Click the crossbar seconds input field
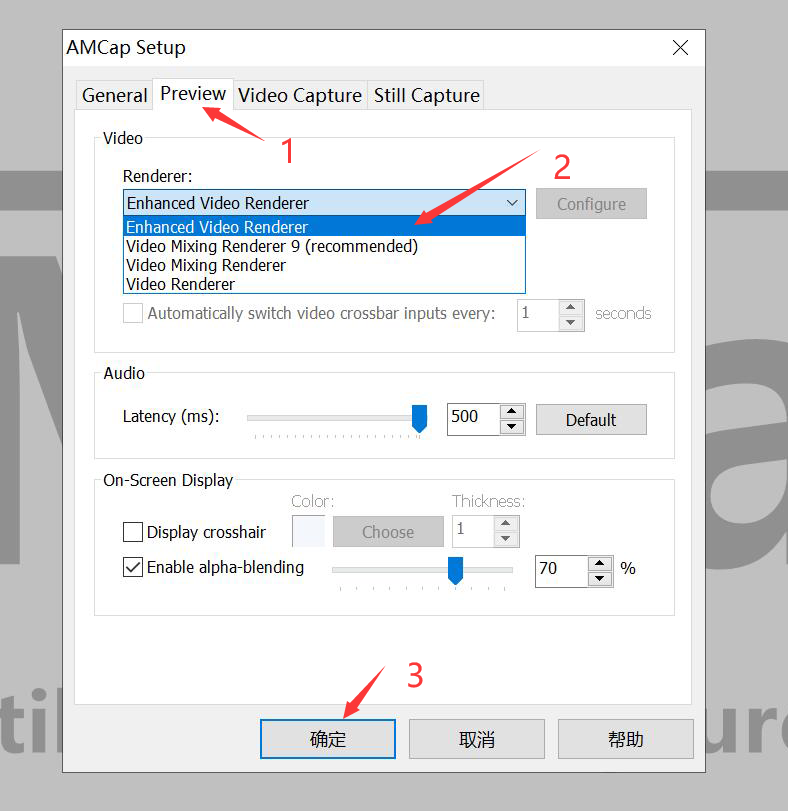Image resolution: width=788 pixels, height=811 pixels. click(x=538, y=315)
